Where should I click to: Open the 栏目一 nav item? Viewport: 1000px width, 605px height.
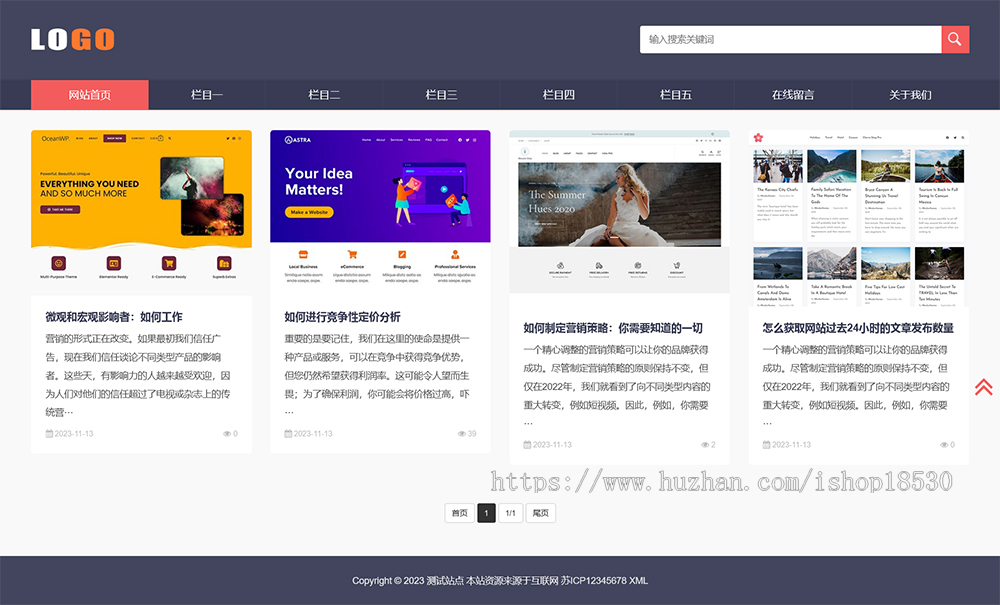pyautogui.click(x=207, y=95)
